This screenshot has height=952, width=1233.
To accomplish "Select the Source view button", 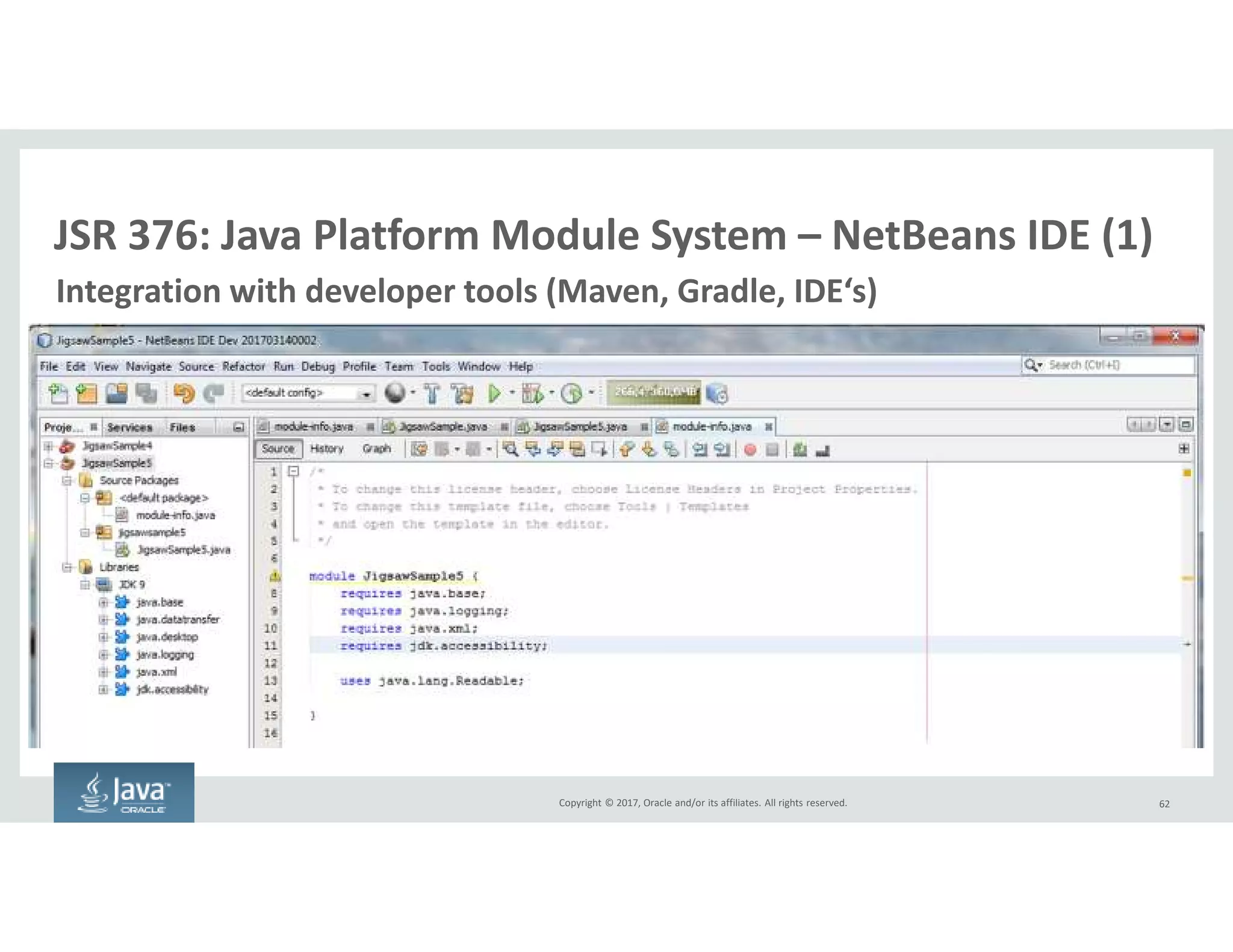I will (x=278, y=449).
